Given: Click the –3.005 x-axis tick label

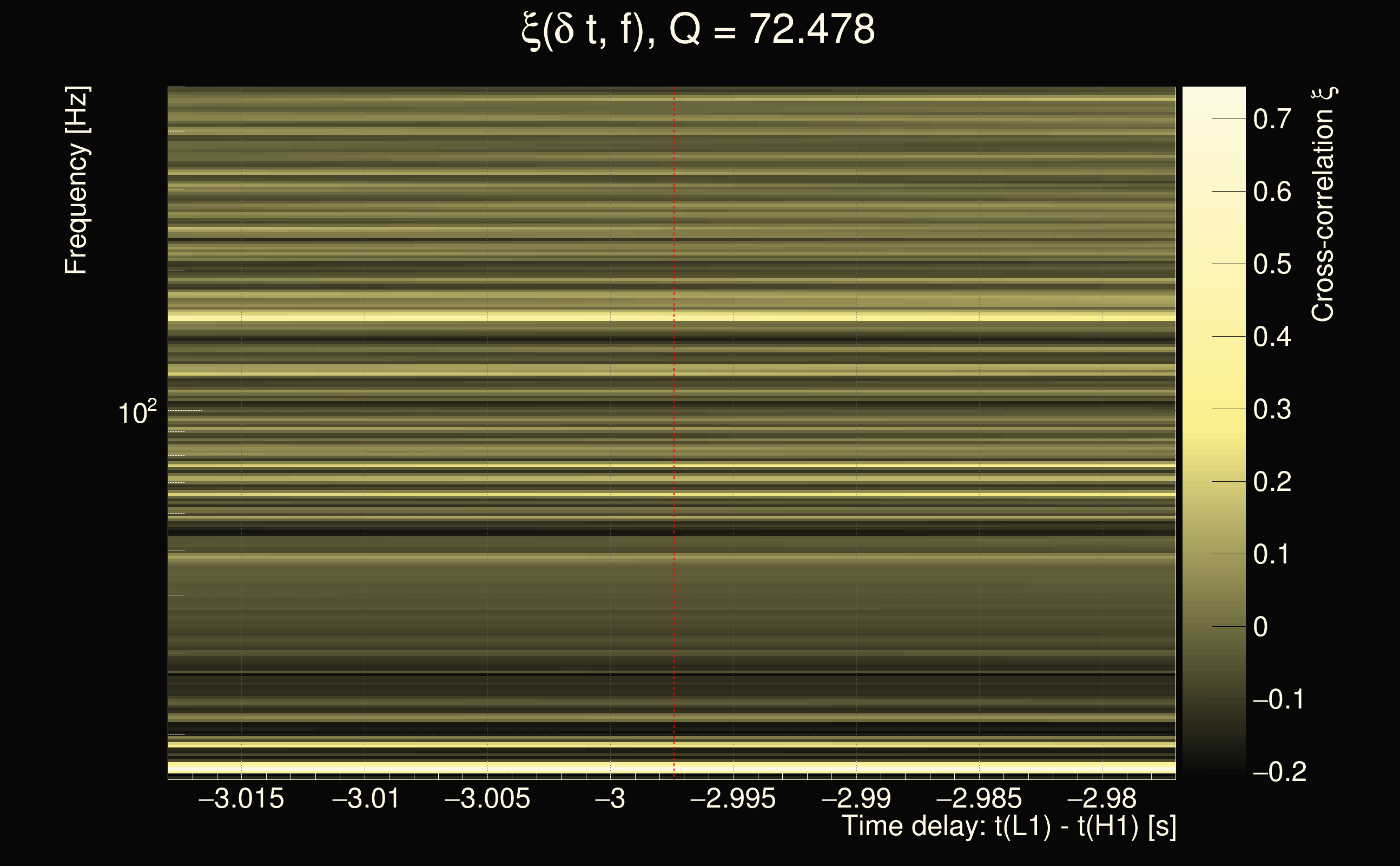Looking at the screenshot, I should (x=487, y=799).
